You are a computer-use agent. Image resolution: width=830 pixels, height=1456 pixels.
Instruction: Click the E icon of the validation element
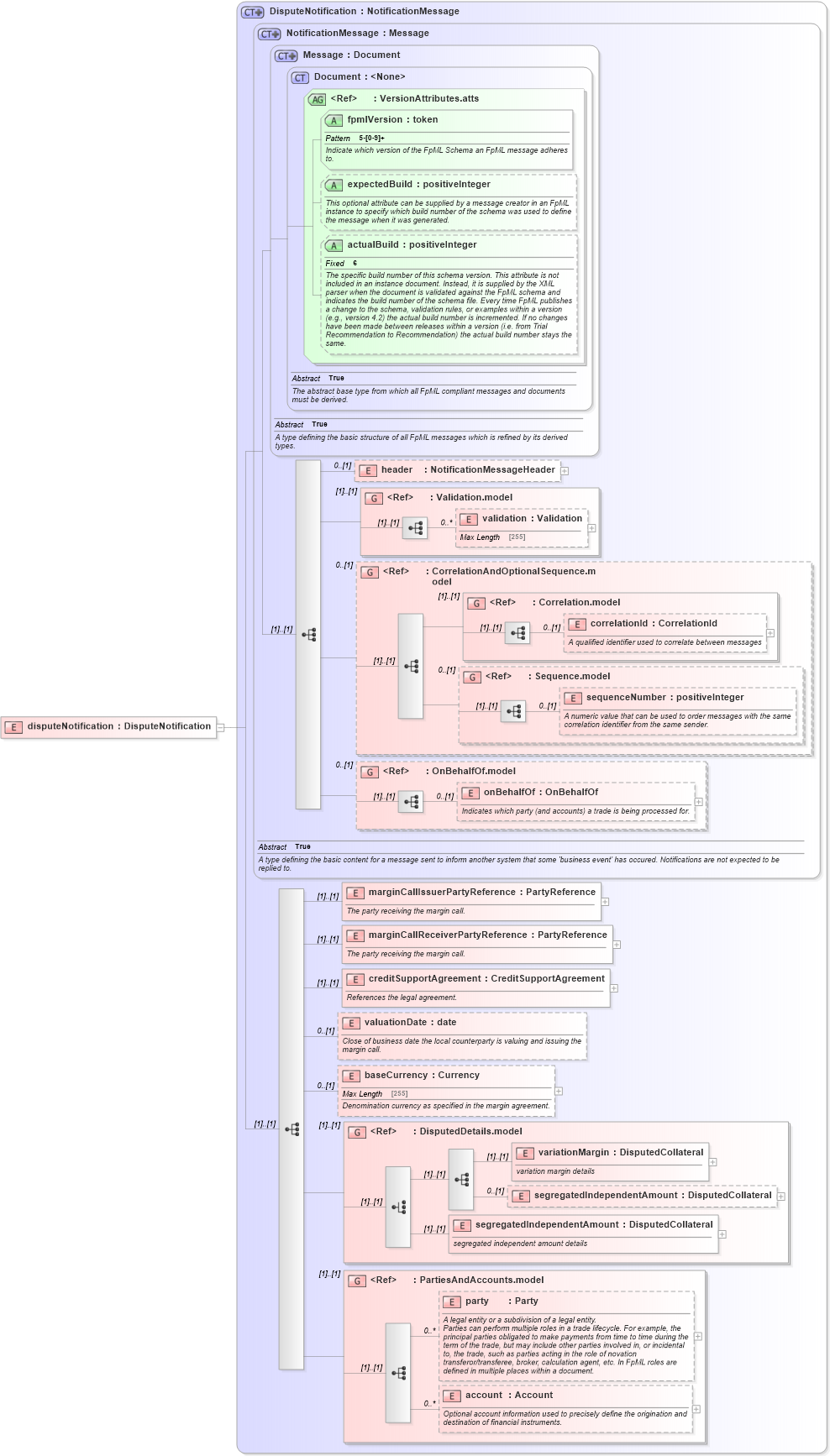click(x=469, y=519)
